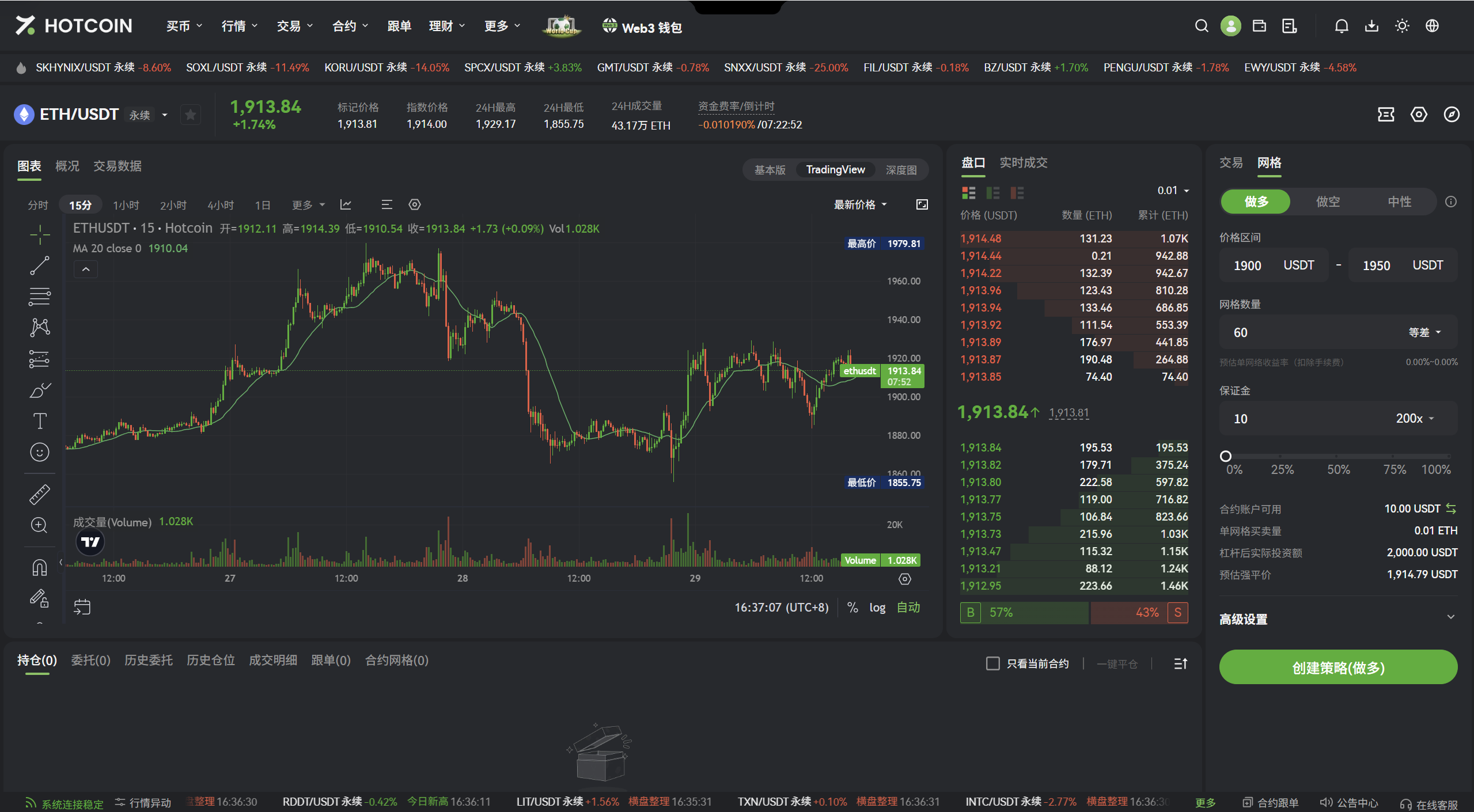Expand the 高级设置 advanced settings

(x=1338, y=619)
